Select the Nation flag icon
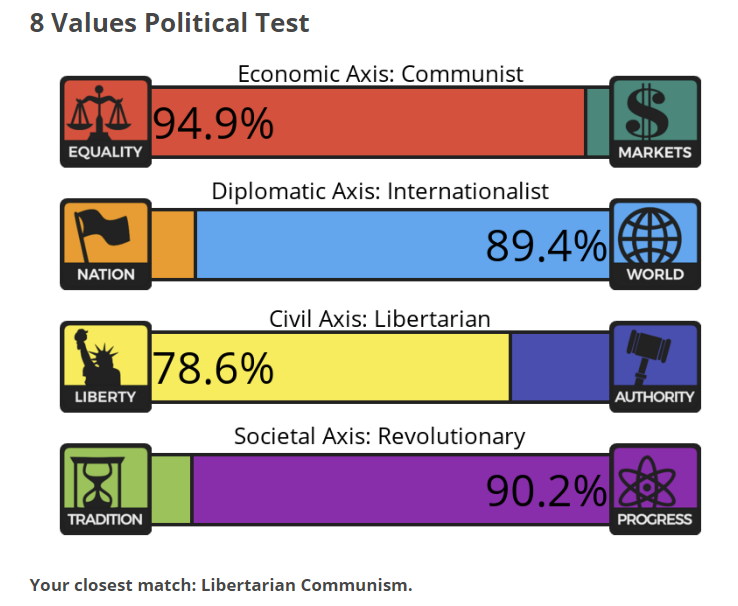This screenshot has width=738, height=606. click(x=105, y=235)
